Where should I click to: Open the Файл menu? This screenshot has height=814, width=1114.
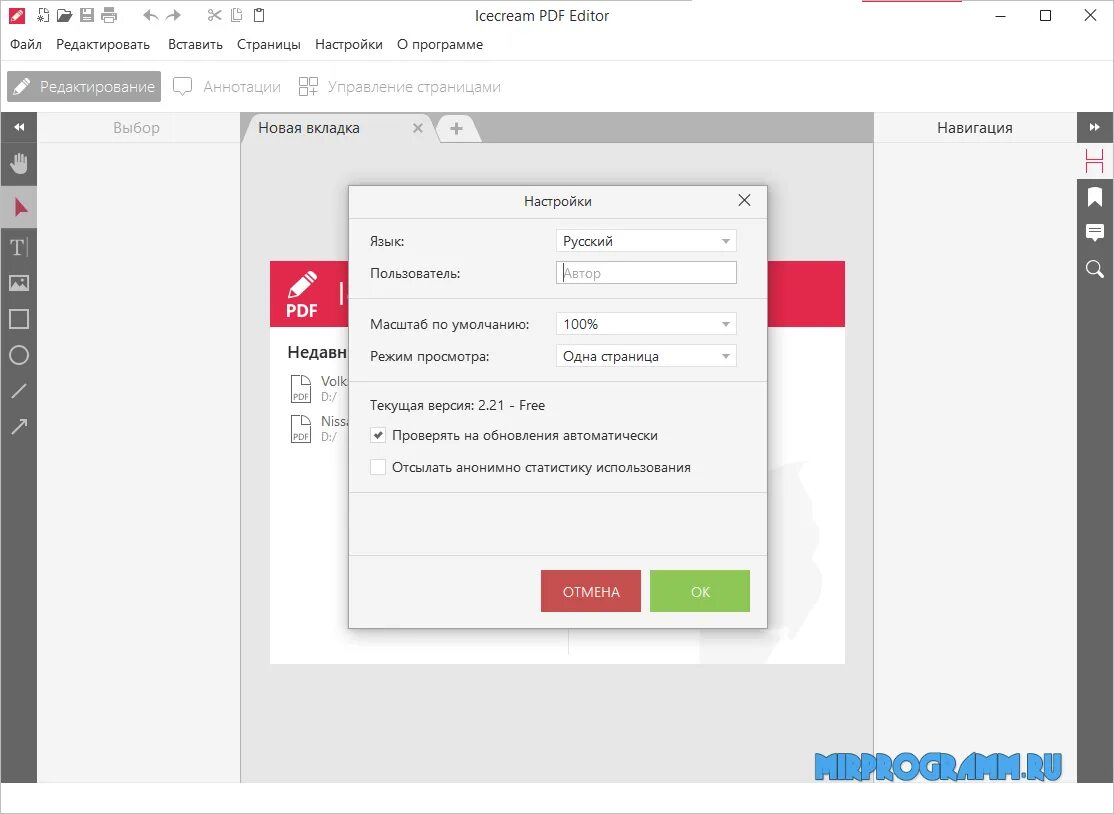26,44
